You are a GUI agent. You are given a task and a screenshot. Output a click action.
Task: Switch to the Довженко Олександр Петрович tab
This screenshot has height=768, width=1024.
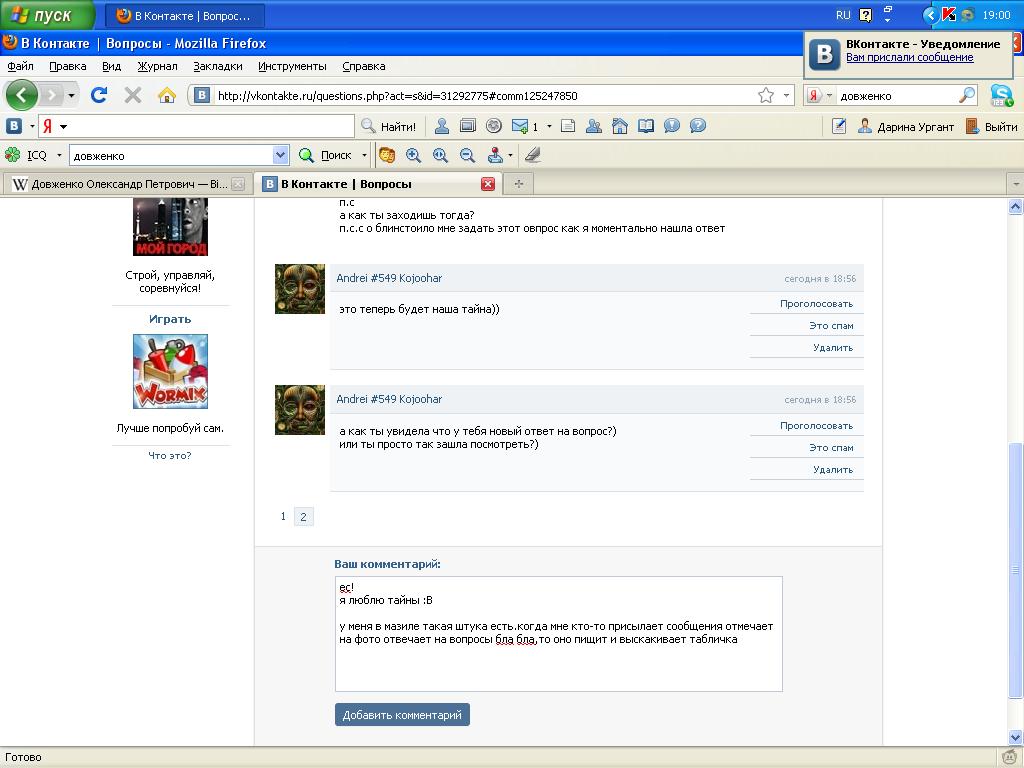[127, 184]
